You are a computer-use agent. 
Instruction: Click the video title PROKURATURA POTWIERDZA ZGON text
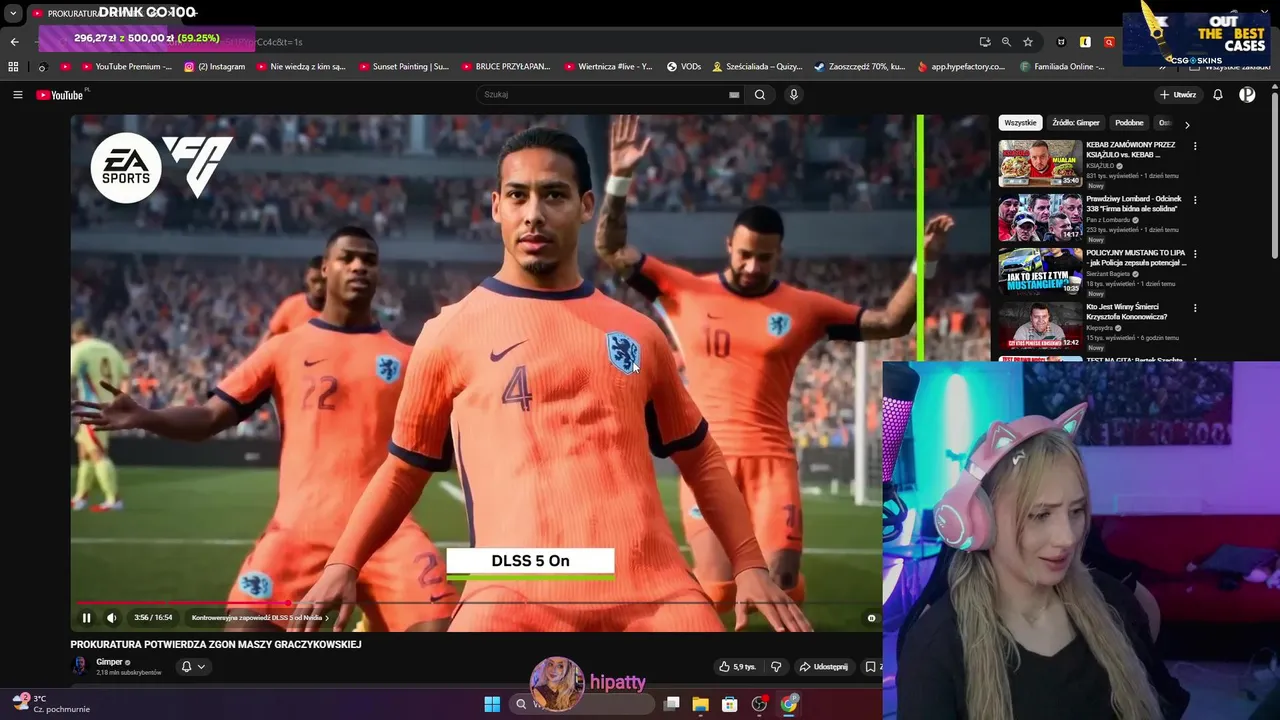click(216, 645)
